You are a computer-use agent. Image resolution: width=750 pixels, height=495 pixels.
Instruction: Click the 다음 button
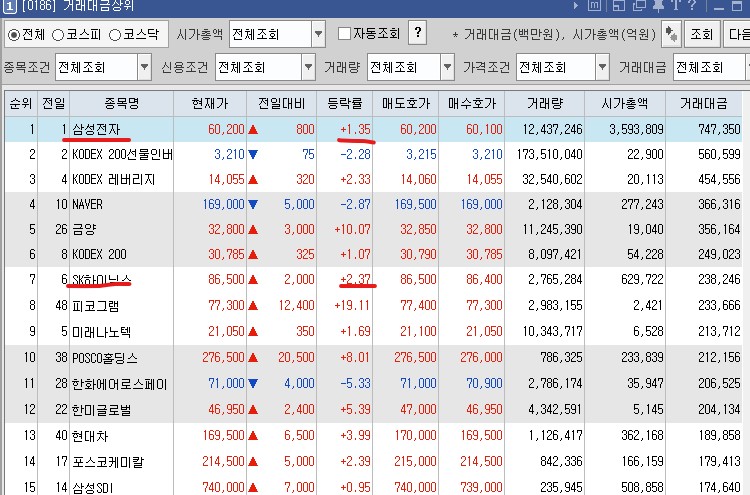[737, 34]
